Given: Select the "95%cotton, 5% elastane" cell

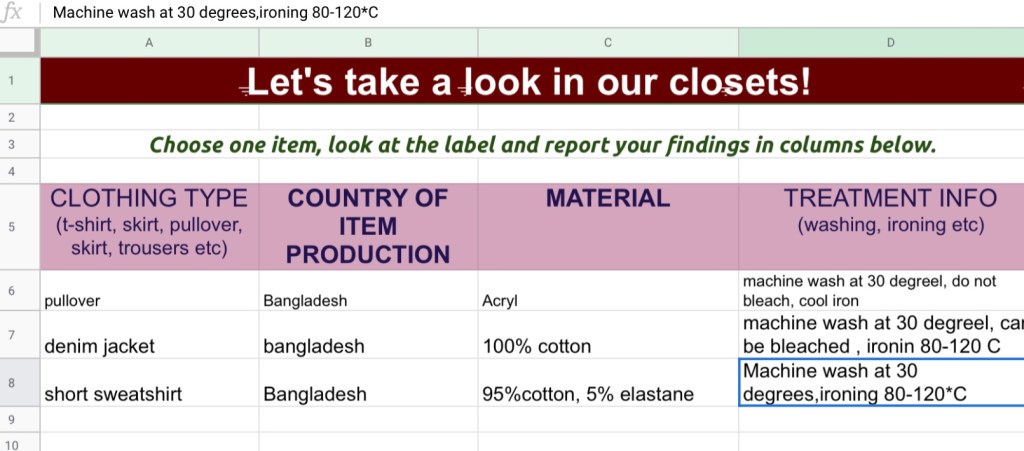Looking at the screenshot, I should pyautogui.click(x=608, y=393).
